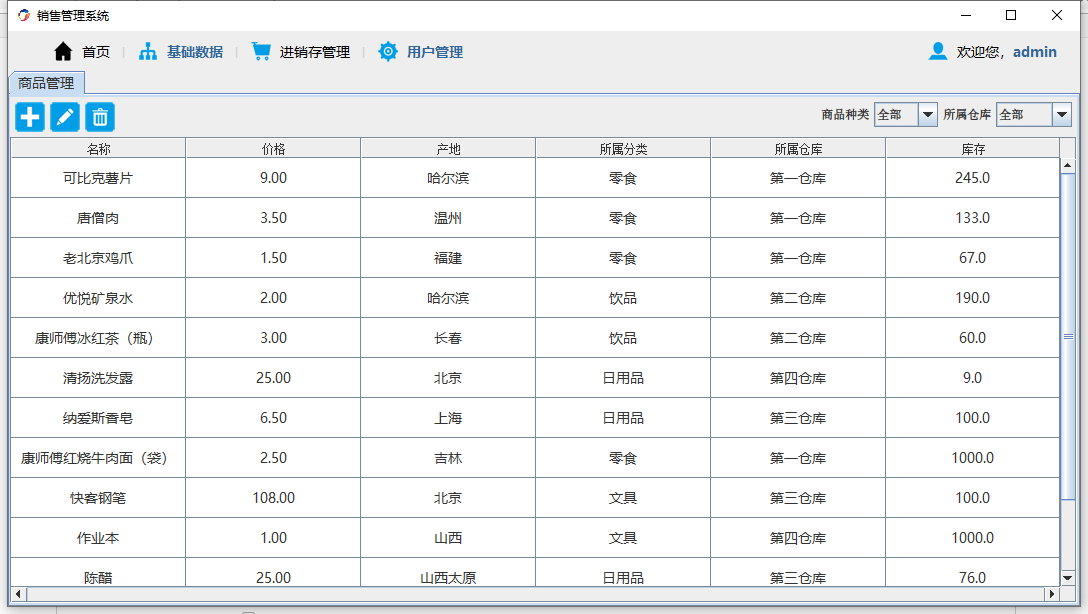The image size is (1088, 614).
Task: Select the 可比克薯片 row name cell
Action: pyautogui.click(x=98, y=178)
